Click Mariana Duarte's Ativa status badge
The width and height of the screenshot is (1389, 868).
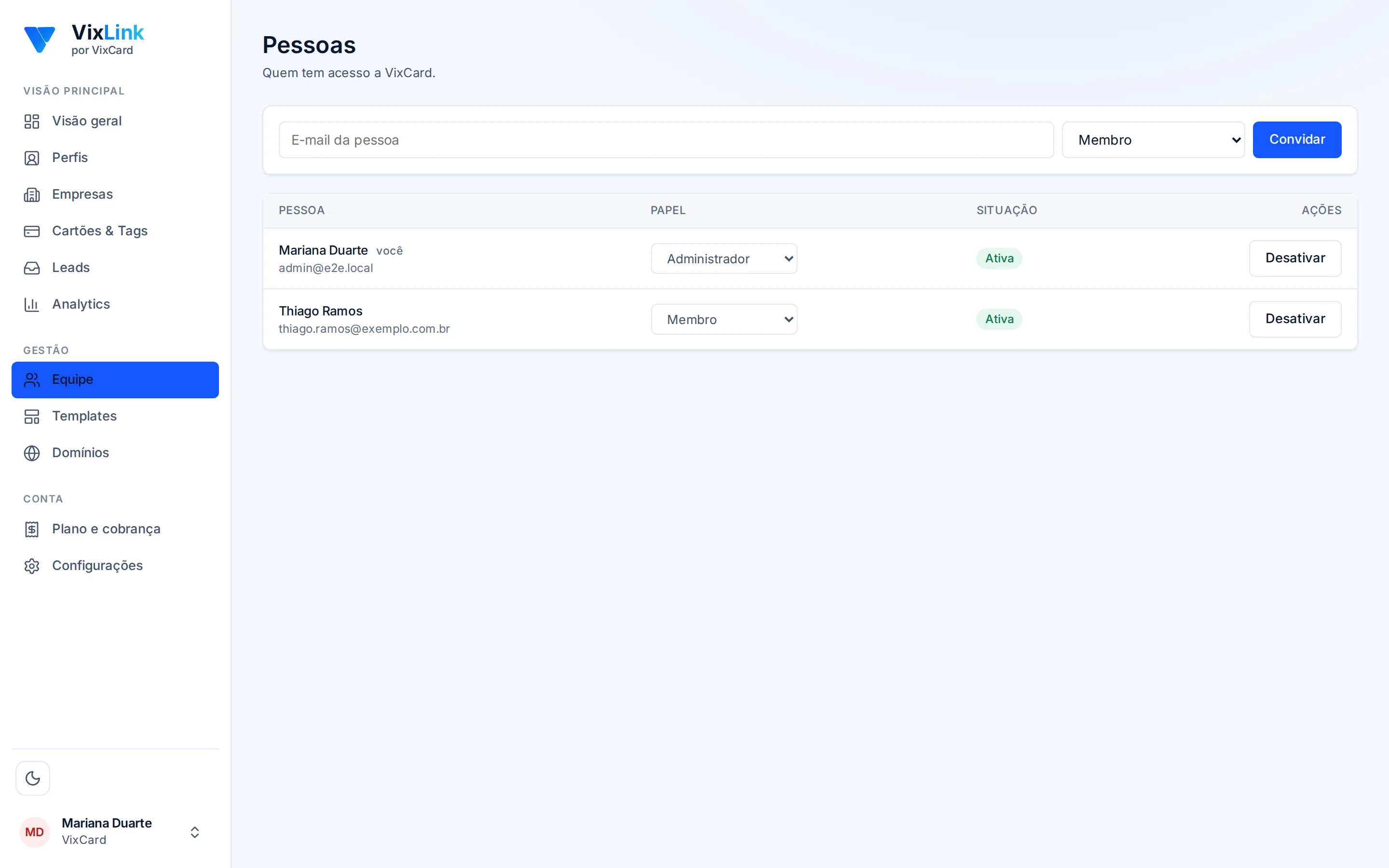click(x=999, y=258)
